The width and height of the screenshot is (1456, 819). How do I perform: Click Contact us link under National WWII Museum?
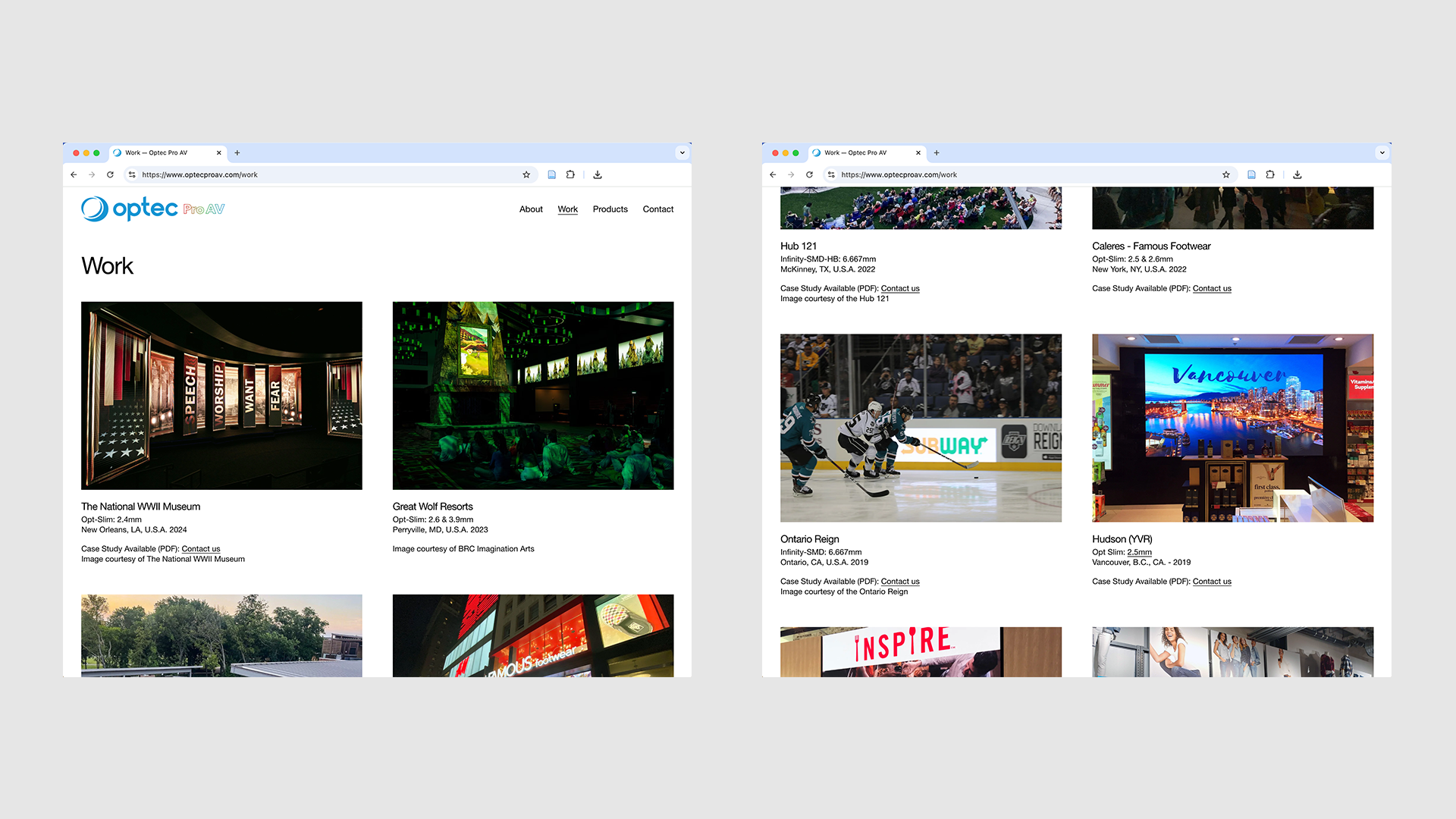point(201,549)
